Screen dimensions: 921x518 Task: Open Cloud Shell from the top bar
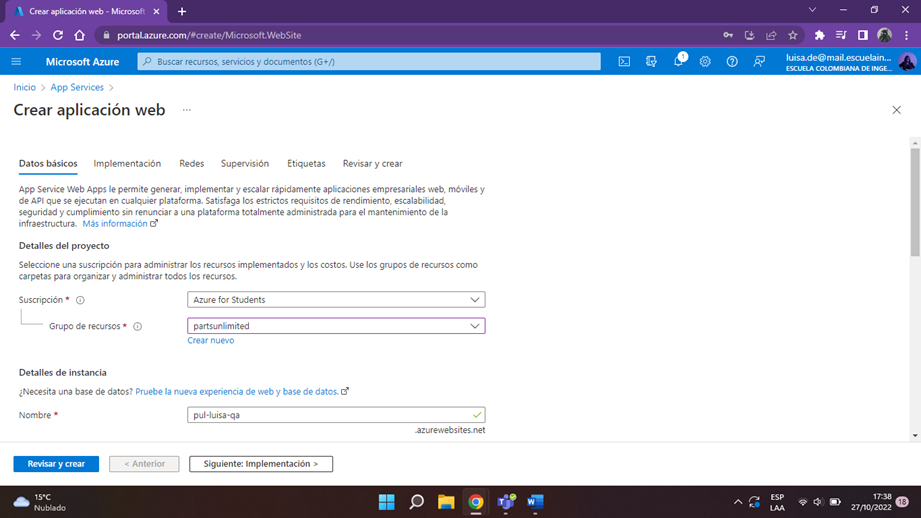tap(624, 62)
